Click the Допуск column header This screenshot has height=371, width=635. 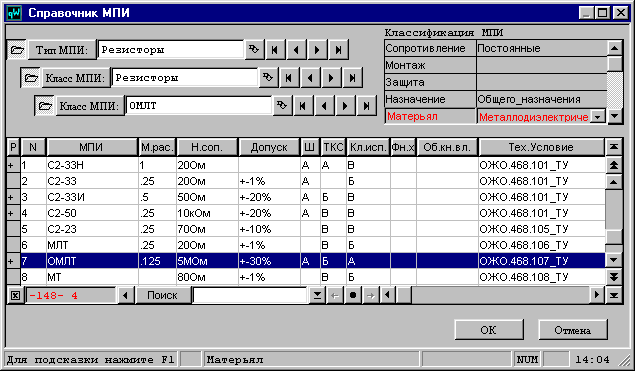[269, 147]
